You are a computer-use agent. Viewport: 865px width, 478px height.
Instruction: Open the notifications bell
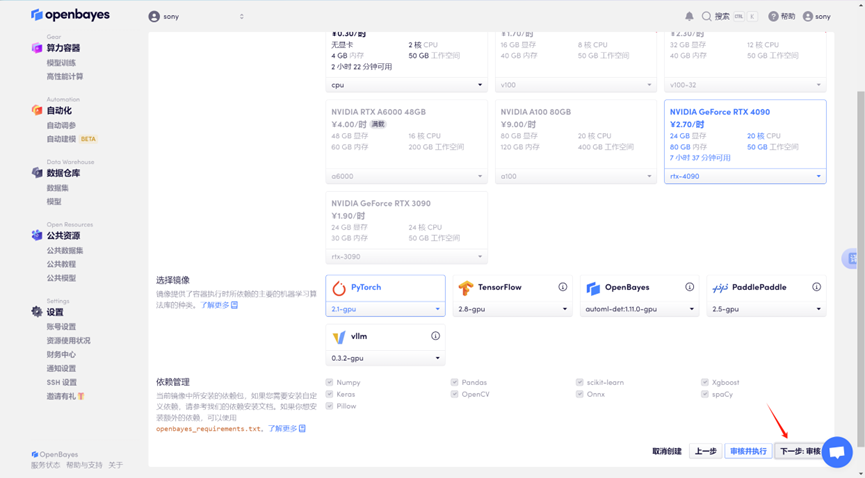(689, 17)
